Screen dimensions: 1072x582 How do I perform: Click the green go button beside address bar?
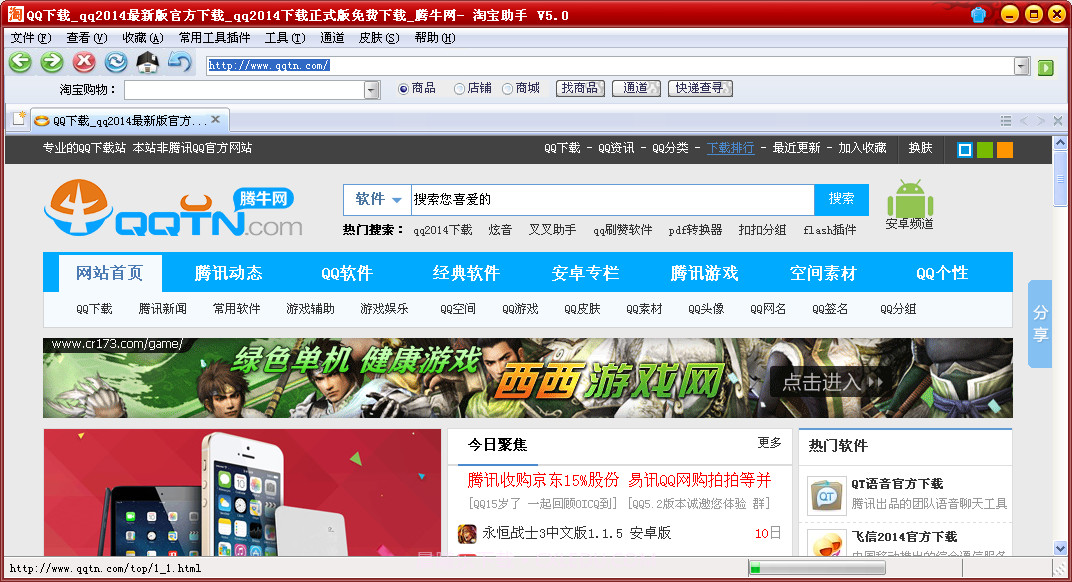(x=1044, y=66)
